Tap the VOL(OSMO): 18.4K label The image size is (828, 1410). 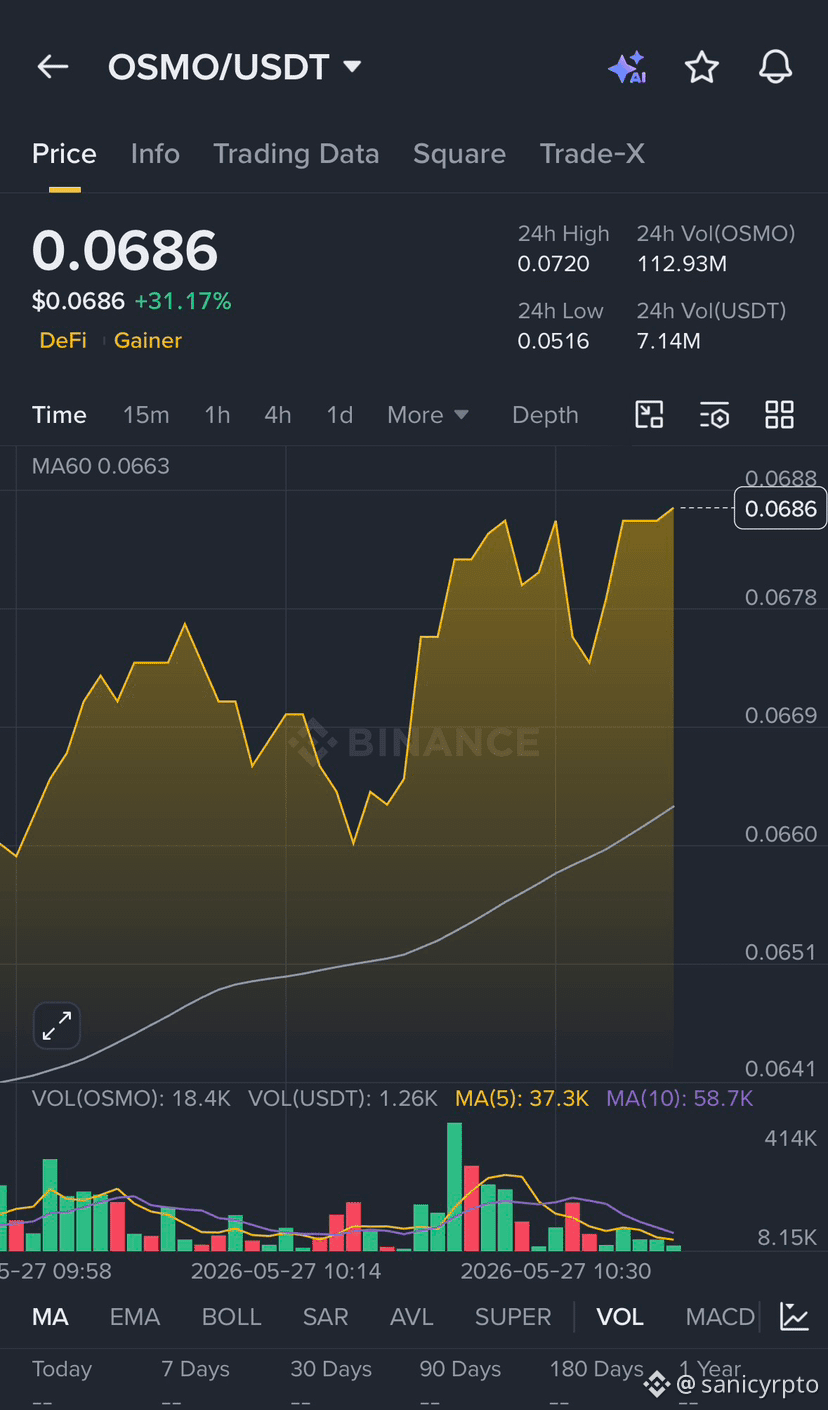pos(131,1098)
